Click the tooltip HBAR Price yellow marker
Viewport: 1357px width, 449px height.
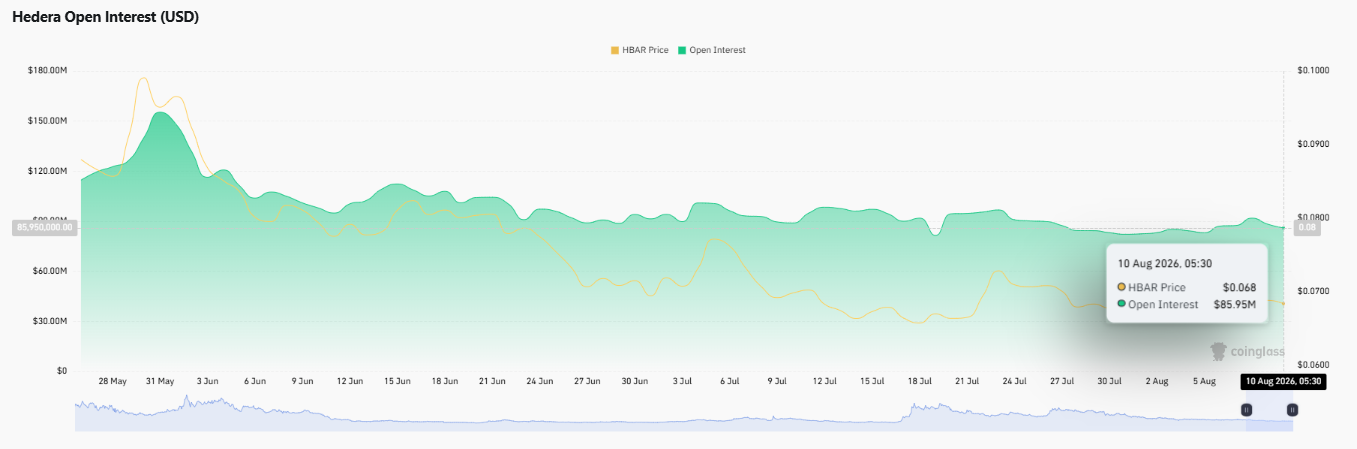(x=1122, y=287)
